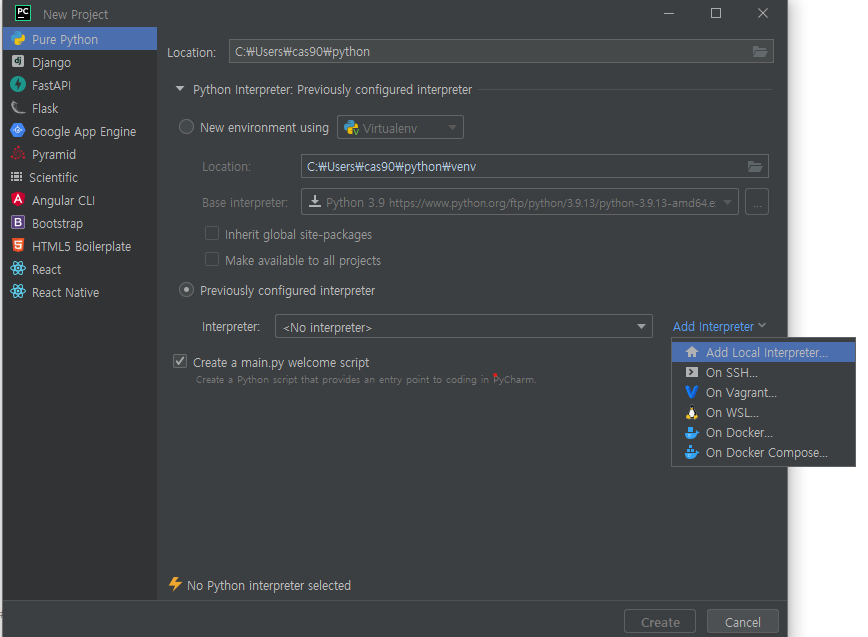Select Google App Engine label

[x=84, y=132]
